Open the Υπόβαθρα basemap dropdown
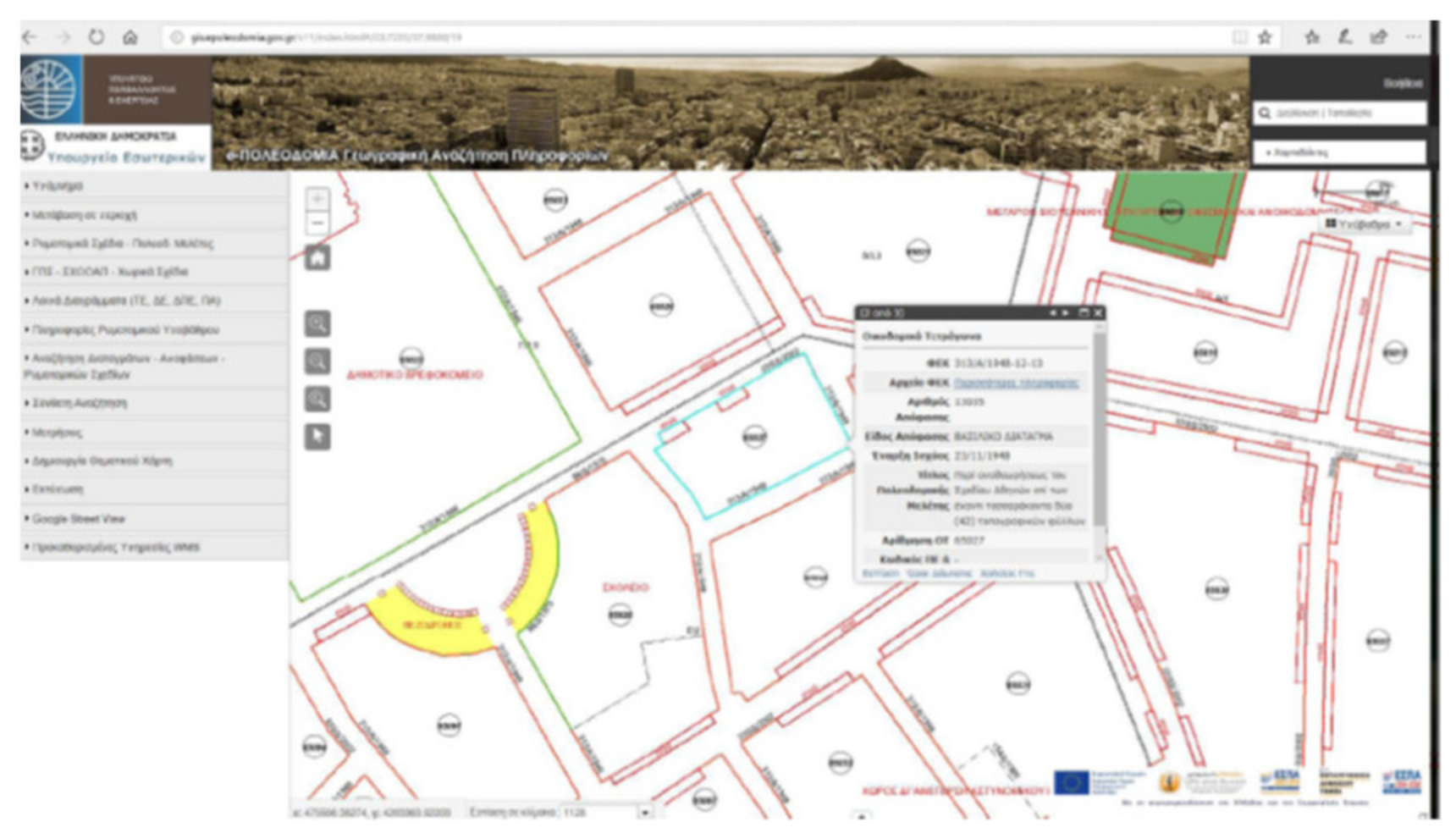The image size is (1456, 833). [1364, 224]
